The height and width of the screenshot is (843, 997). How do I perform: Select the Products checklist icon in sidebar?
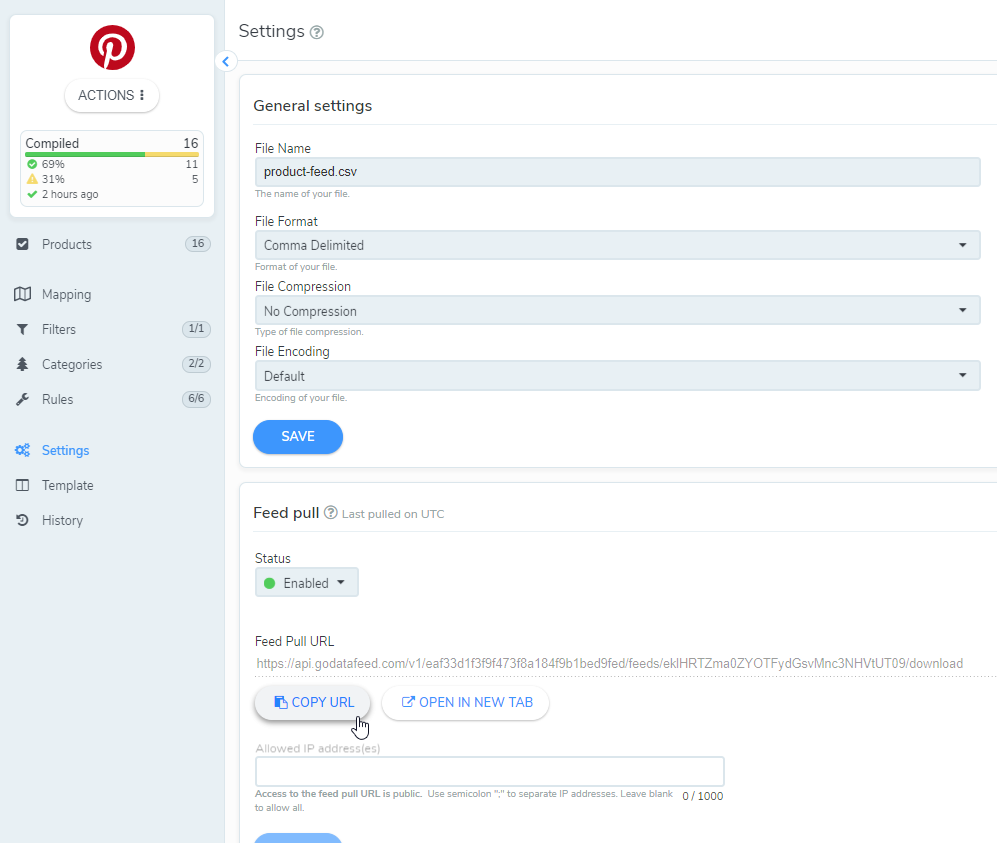click(24, 244)
